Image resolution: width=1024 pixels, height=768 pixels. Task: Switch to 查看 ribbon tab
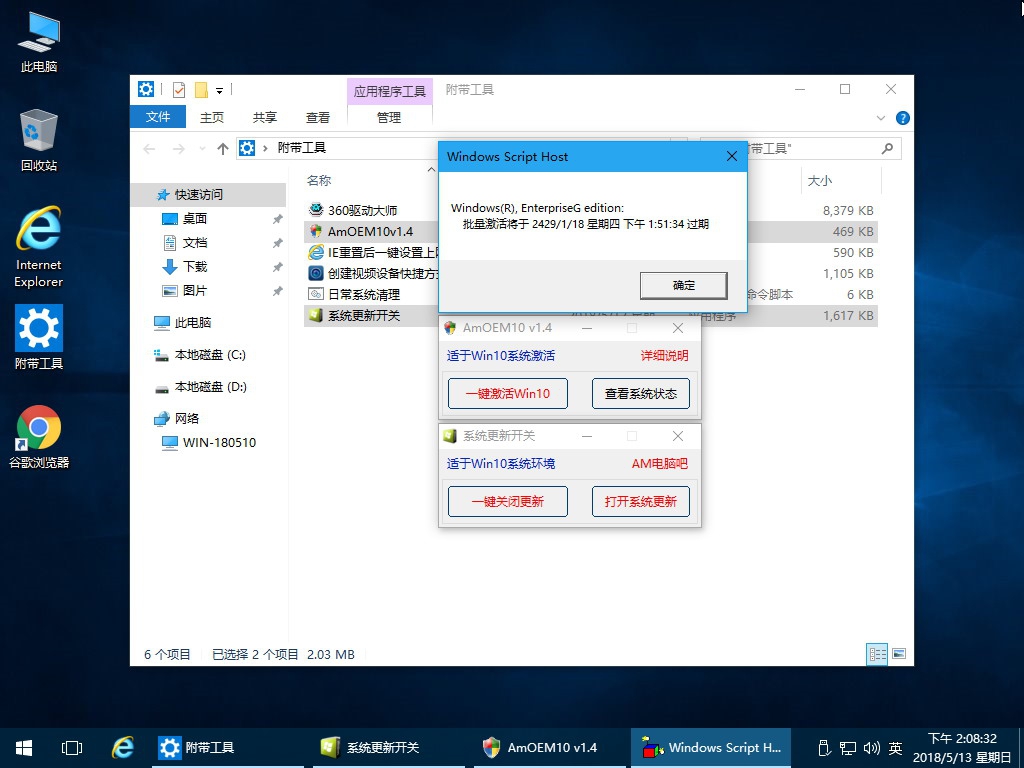(x=318, y=118)
